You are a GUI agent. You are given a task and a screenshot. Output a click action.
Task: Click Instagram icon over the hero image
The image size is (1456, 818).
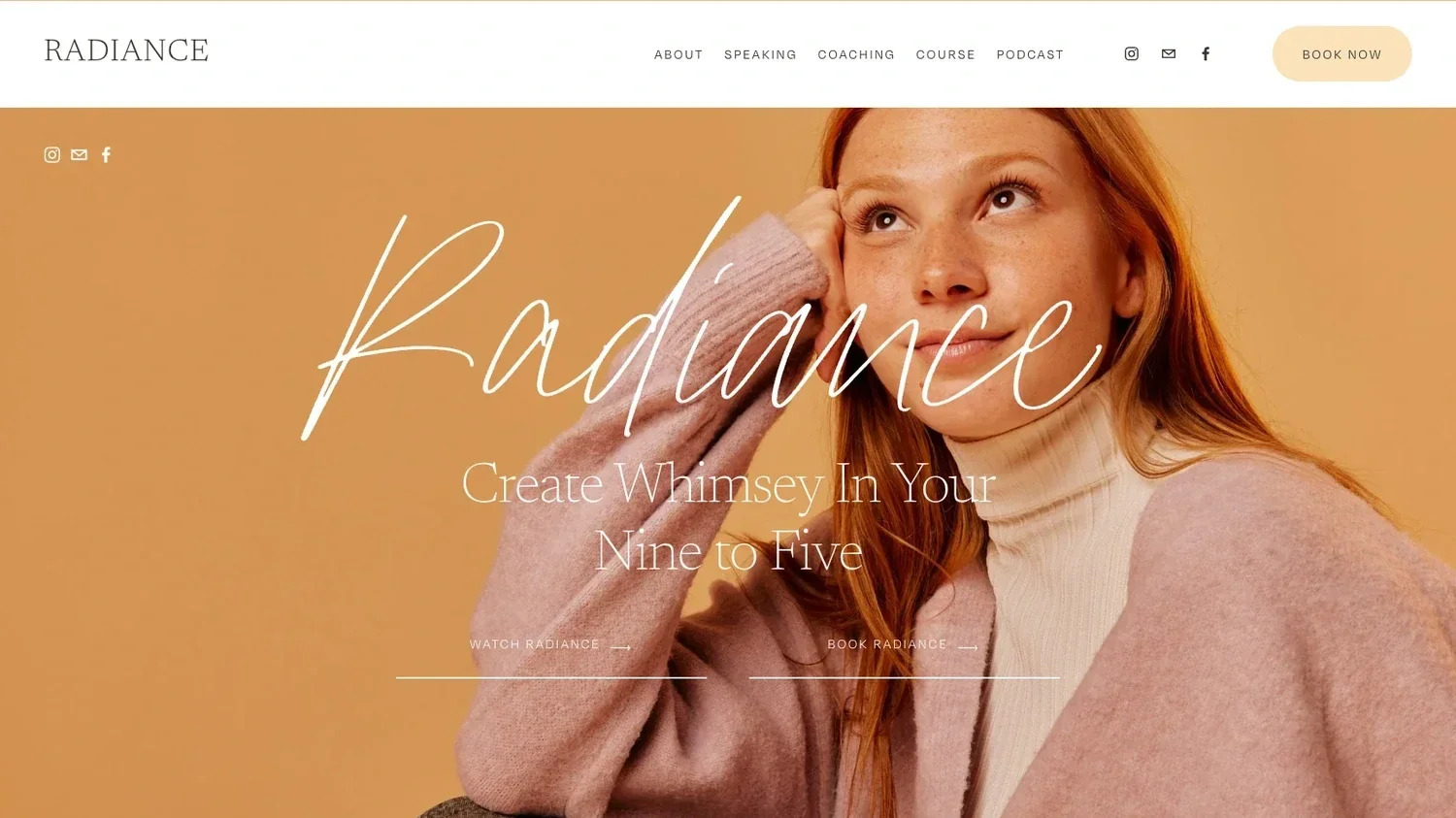[52, 154]
